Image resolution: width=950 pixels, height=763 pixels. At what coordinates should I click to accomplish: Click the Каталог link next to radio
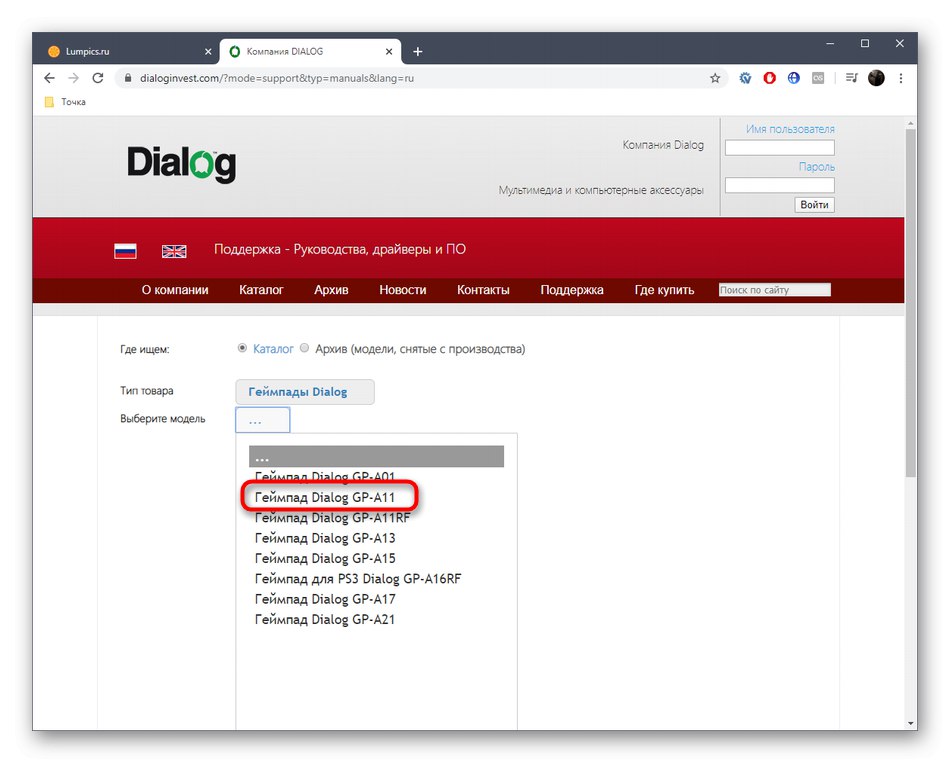[273, 349]
